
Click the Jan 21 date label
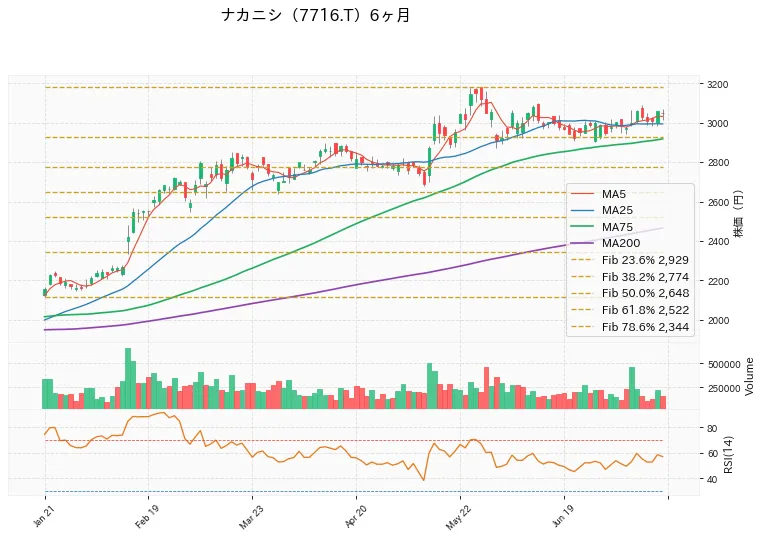point(42,517)
